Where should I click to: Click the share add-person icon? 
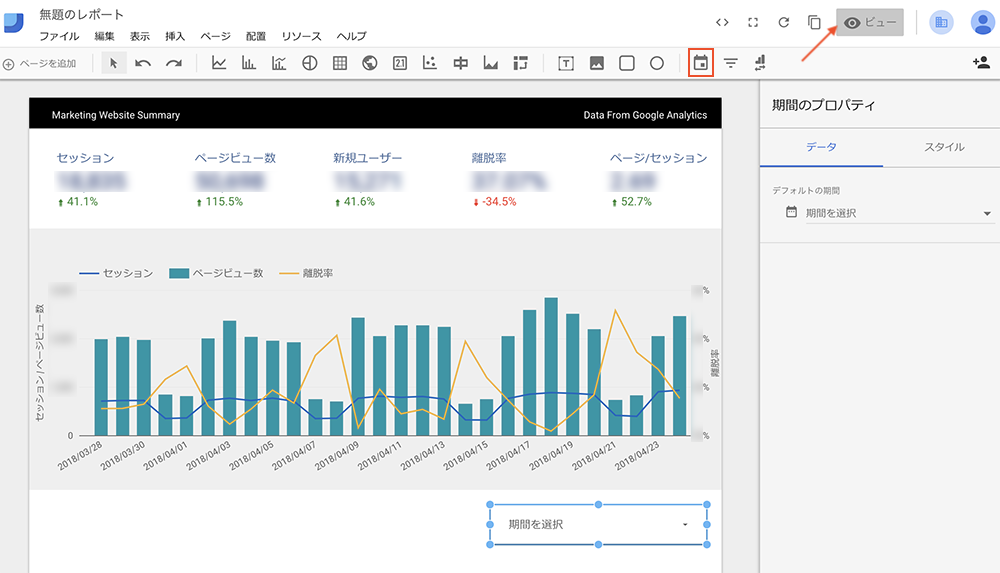(980, 63)
